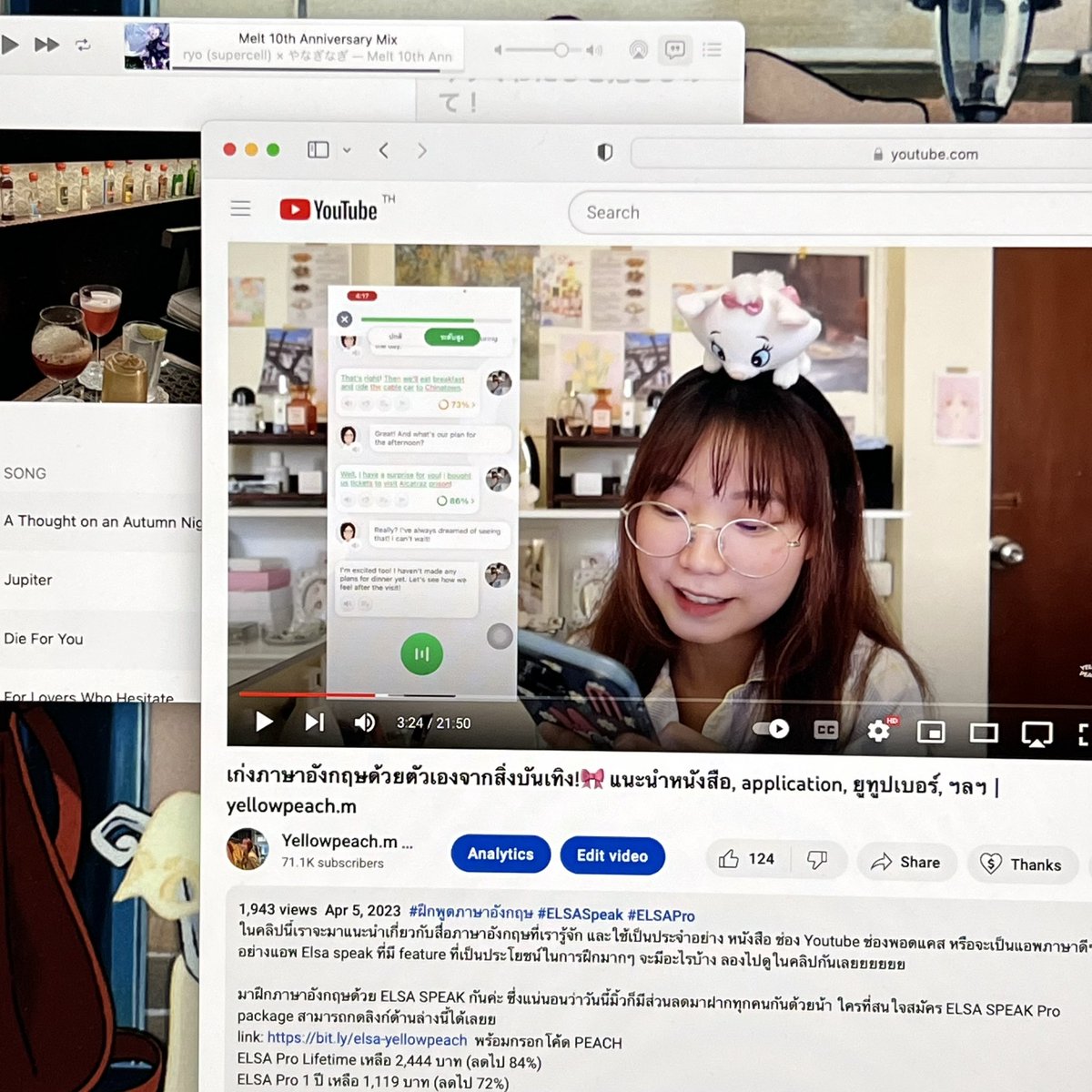The width and height of the screenshot is (1092, 1092).
Task: Open YouTube player settings gear
Action: click(x=879, y=730)
